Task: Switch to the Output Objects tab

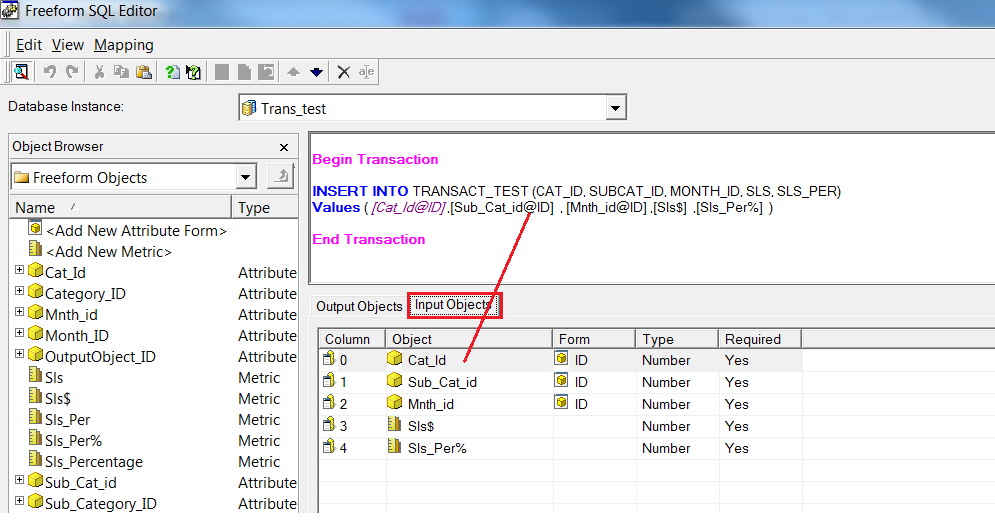Action: [x=359, y=306]
